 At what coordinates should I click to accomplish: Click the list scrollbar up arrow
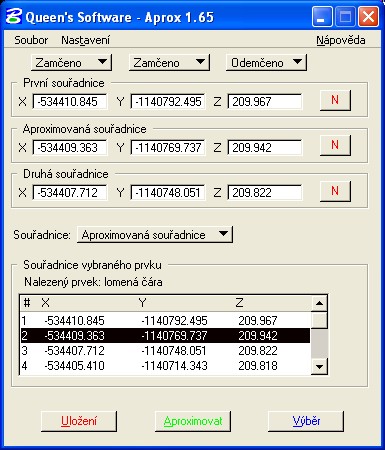319,303
